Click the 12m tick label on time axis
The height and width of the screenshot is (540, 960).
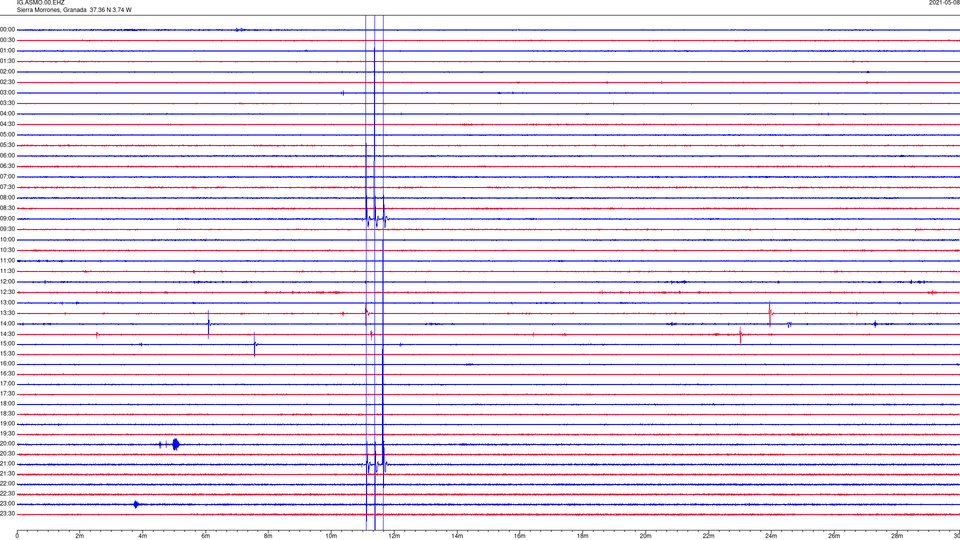(394, 536)
